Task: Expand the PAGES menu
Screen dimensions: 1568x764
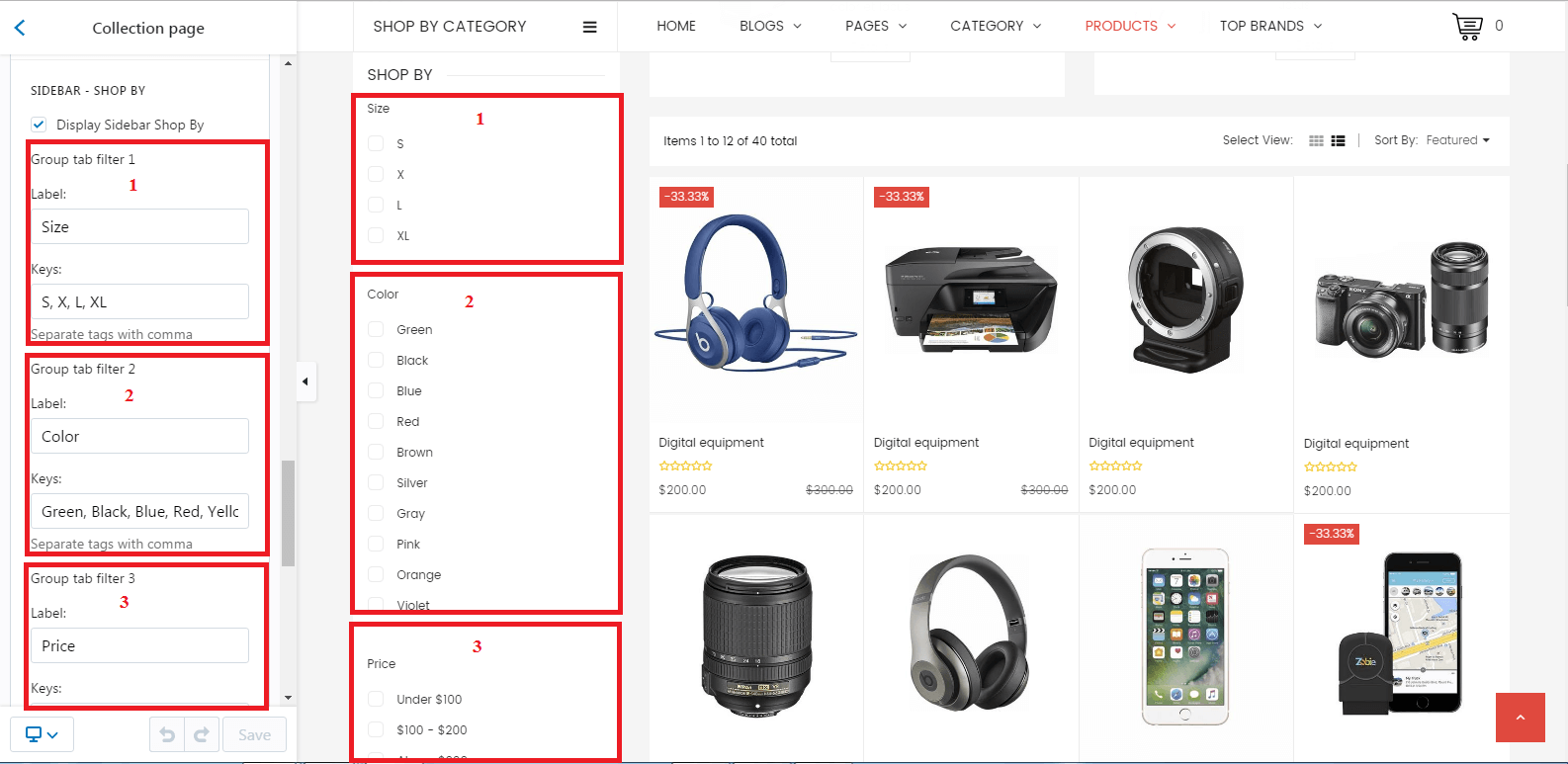Action: pos(876,26)
